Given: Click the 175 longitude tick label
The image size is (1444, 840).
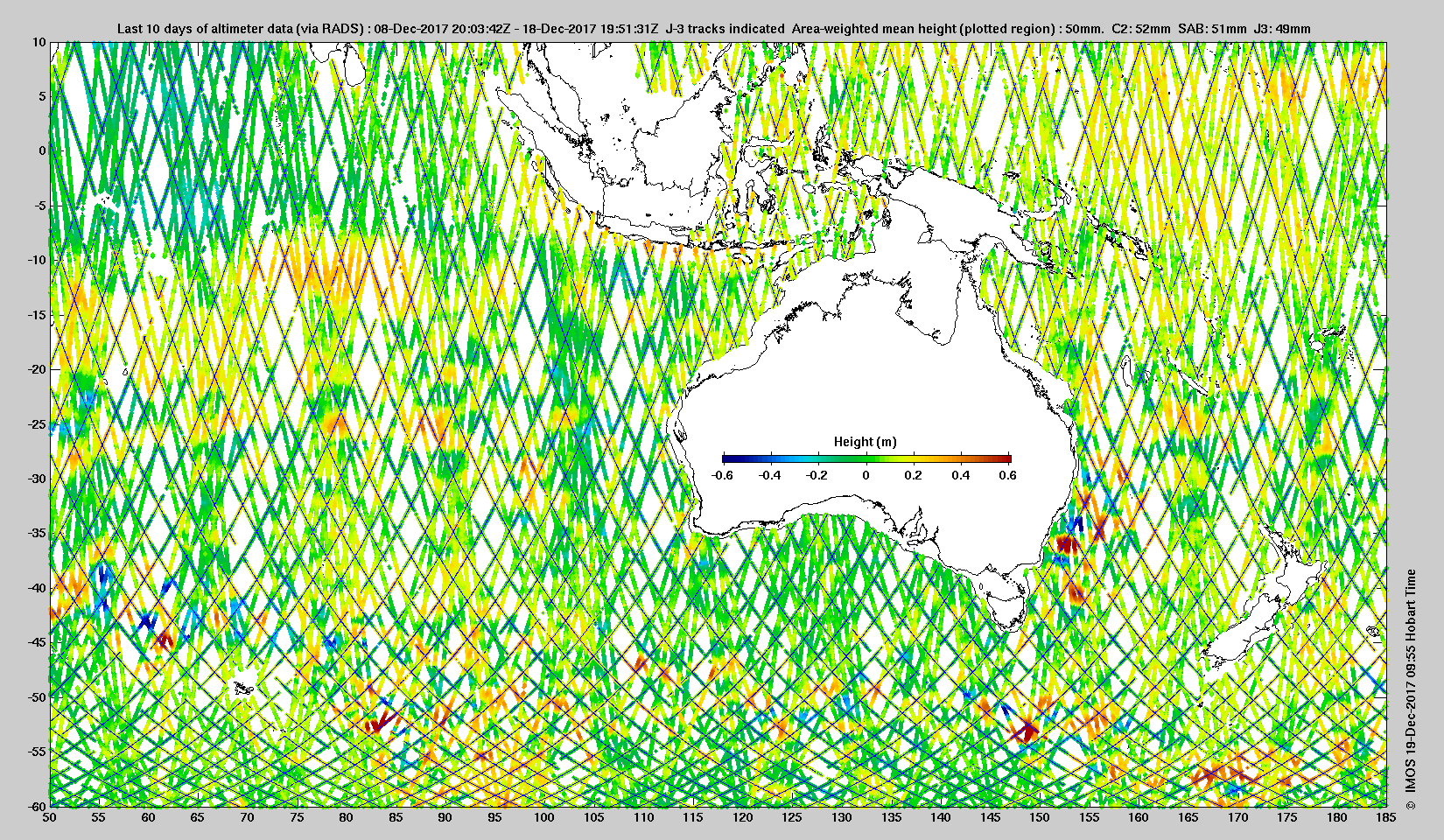Looking at the screenshot, I should pyautogui.click(x=1287, y=818).
